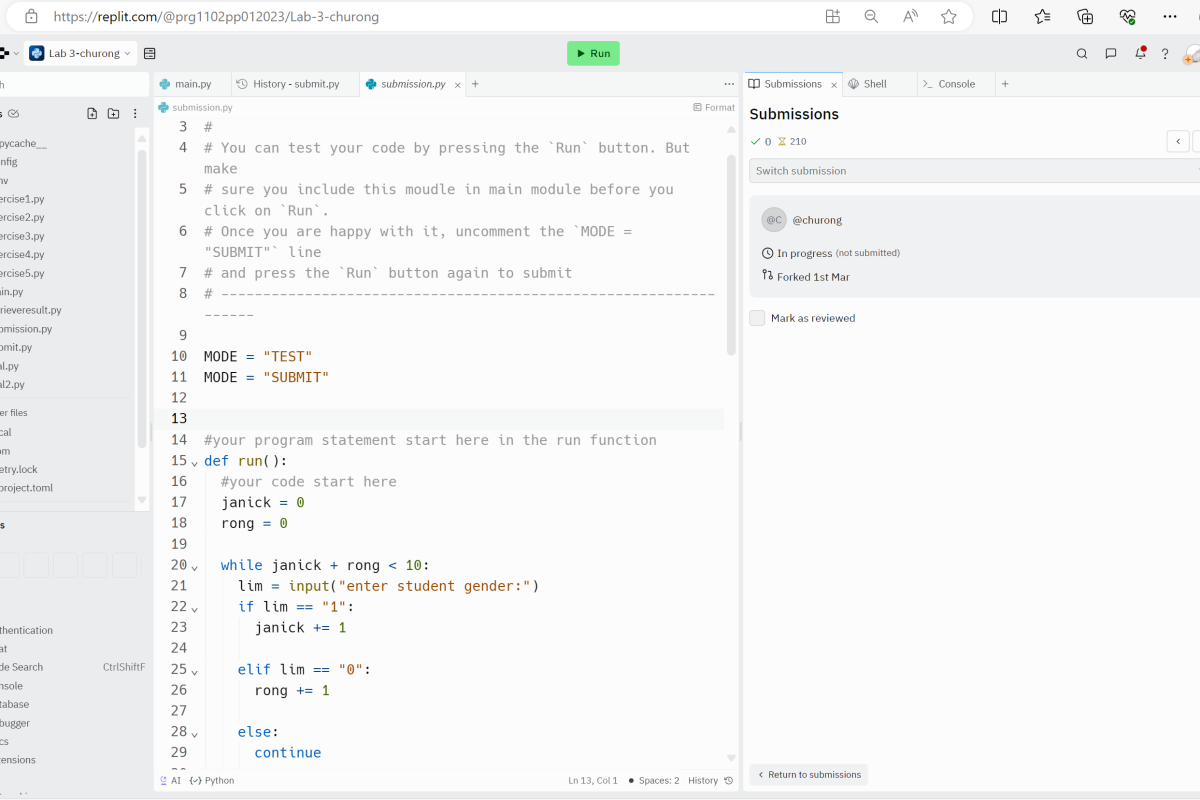The image size is (1200, 800).
Task: Click the @C avatar circle
Action: click(774, 220)
